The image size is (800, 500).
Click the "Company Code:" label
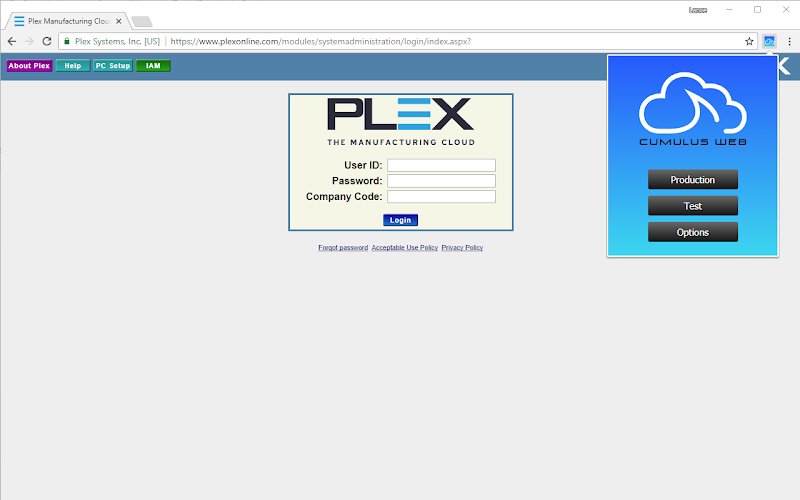344,196
